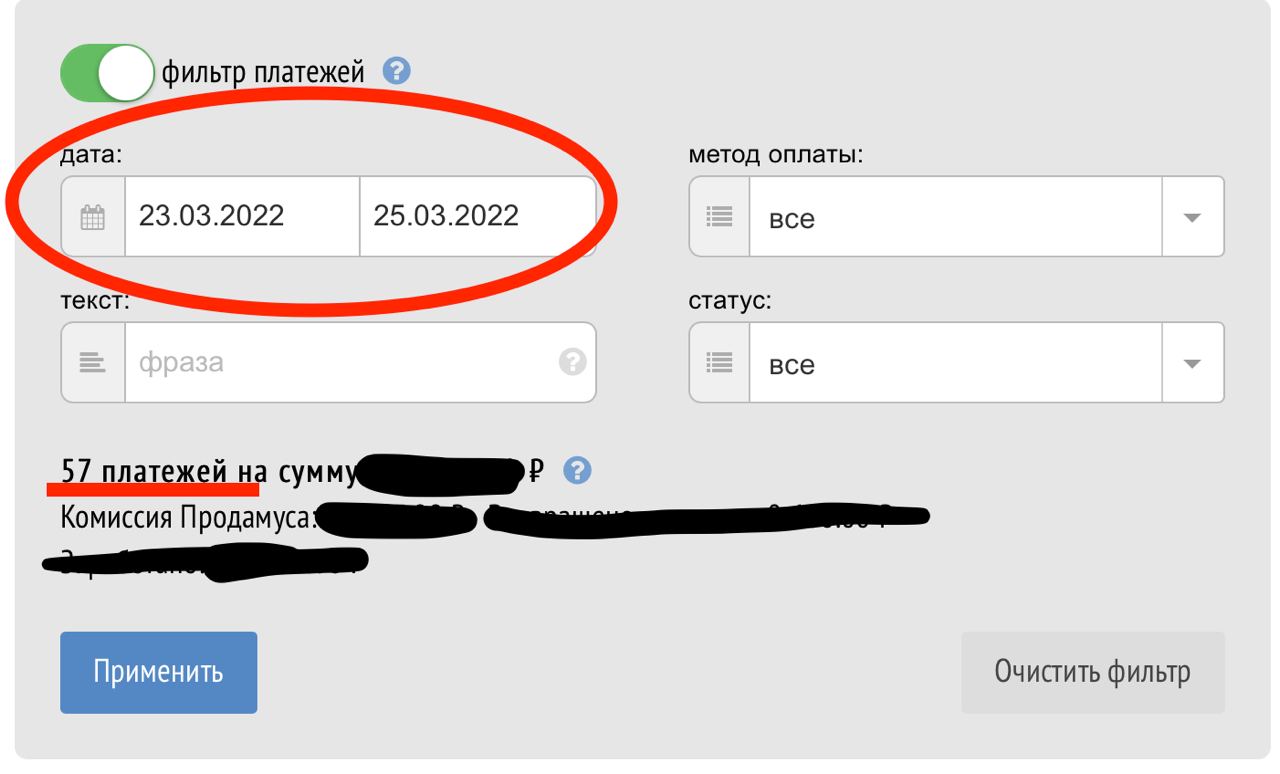Open the статус combo box
Screen dimensions: 1280x774
tap(956, 362)
